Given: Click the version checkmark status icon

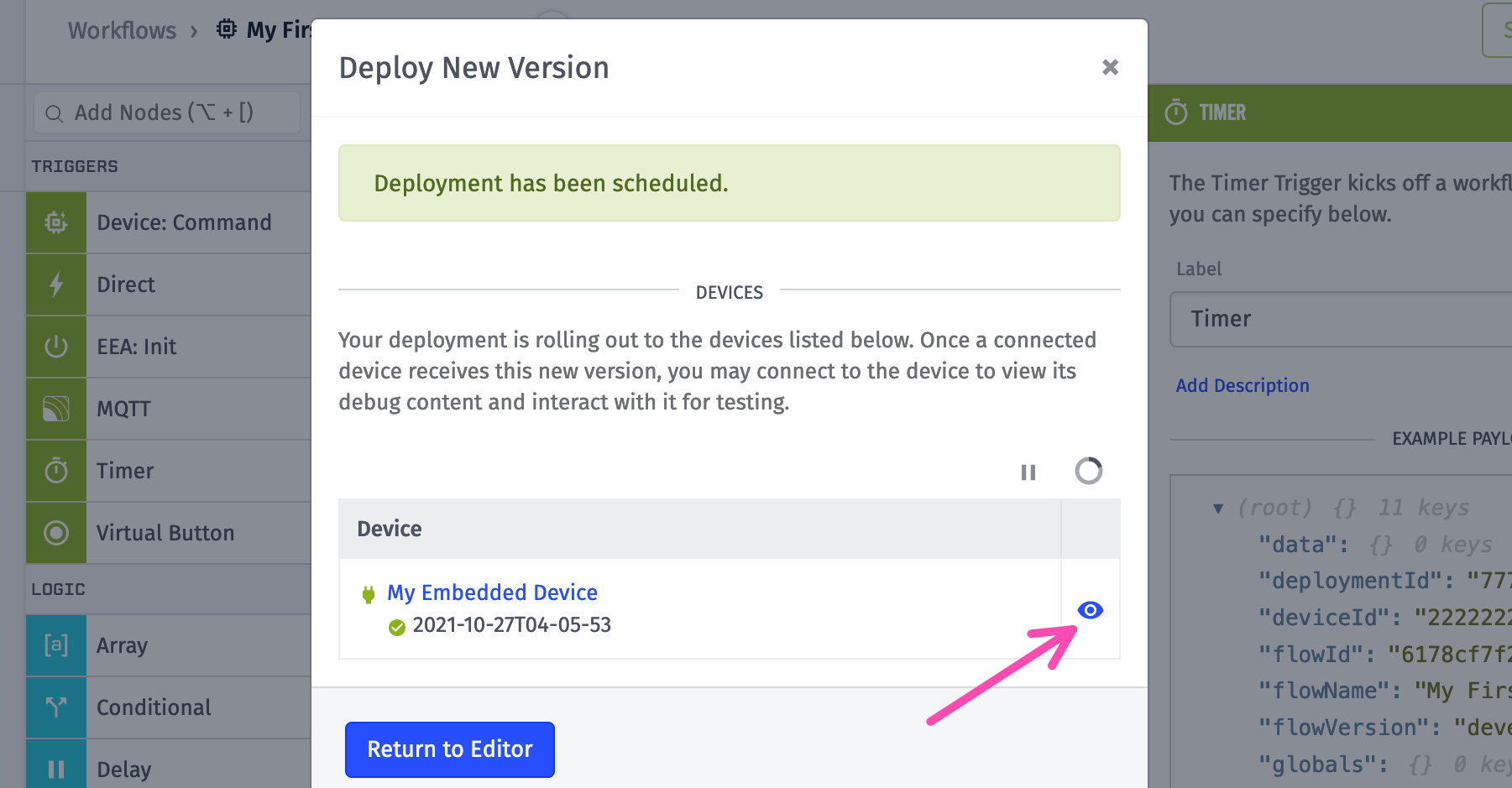Looking at the screenshot, I should (x=397, y=627).
